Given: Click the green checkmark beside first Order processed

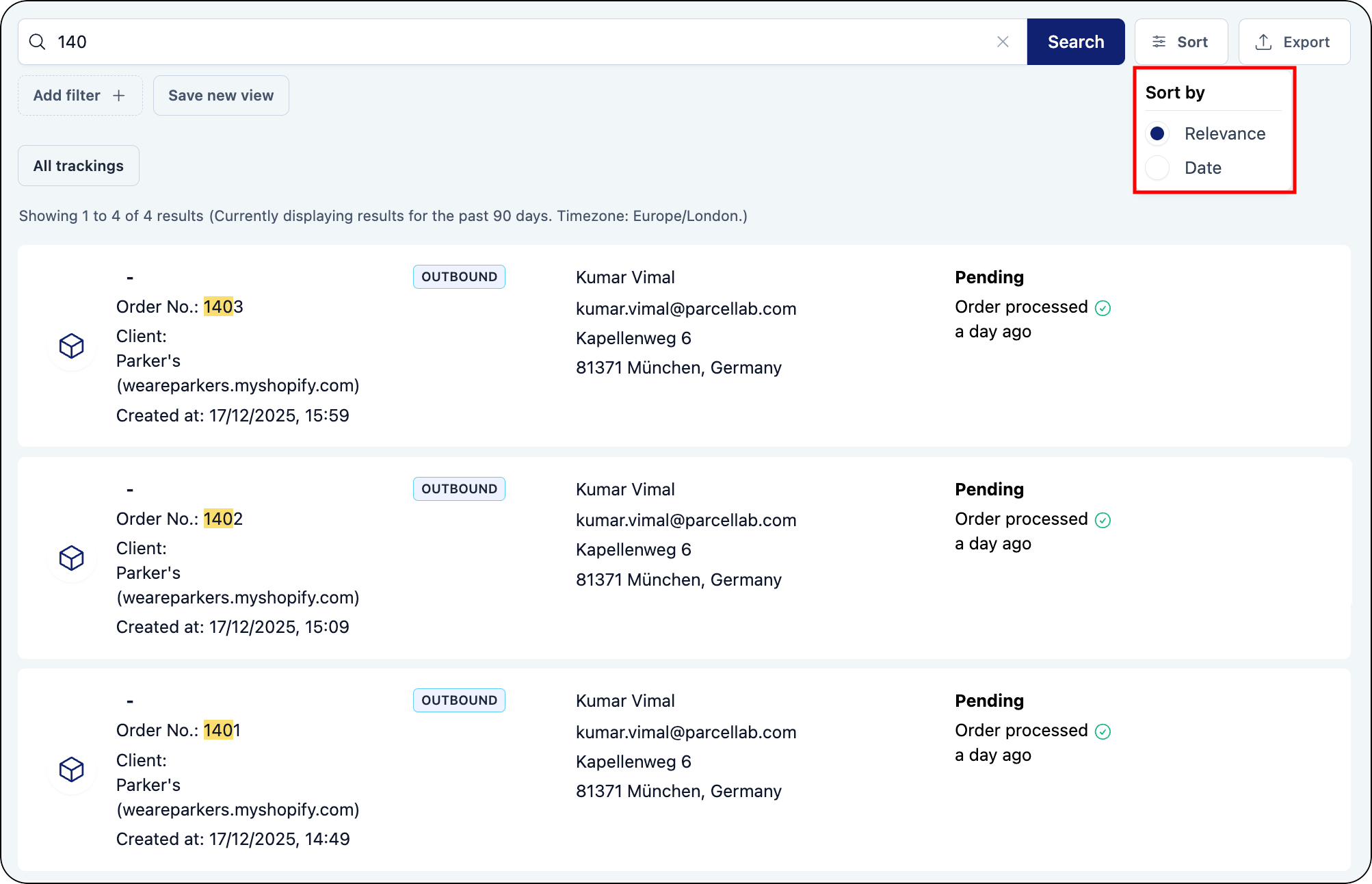Looking at the screenshot, I should tap(1103, 309).
